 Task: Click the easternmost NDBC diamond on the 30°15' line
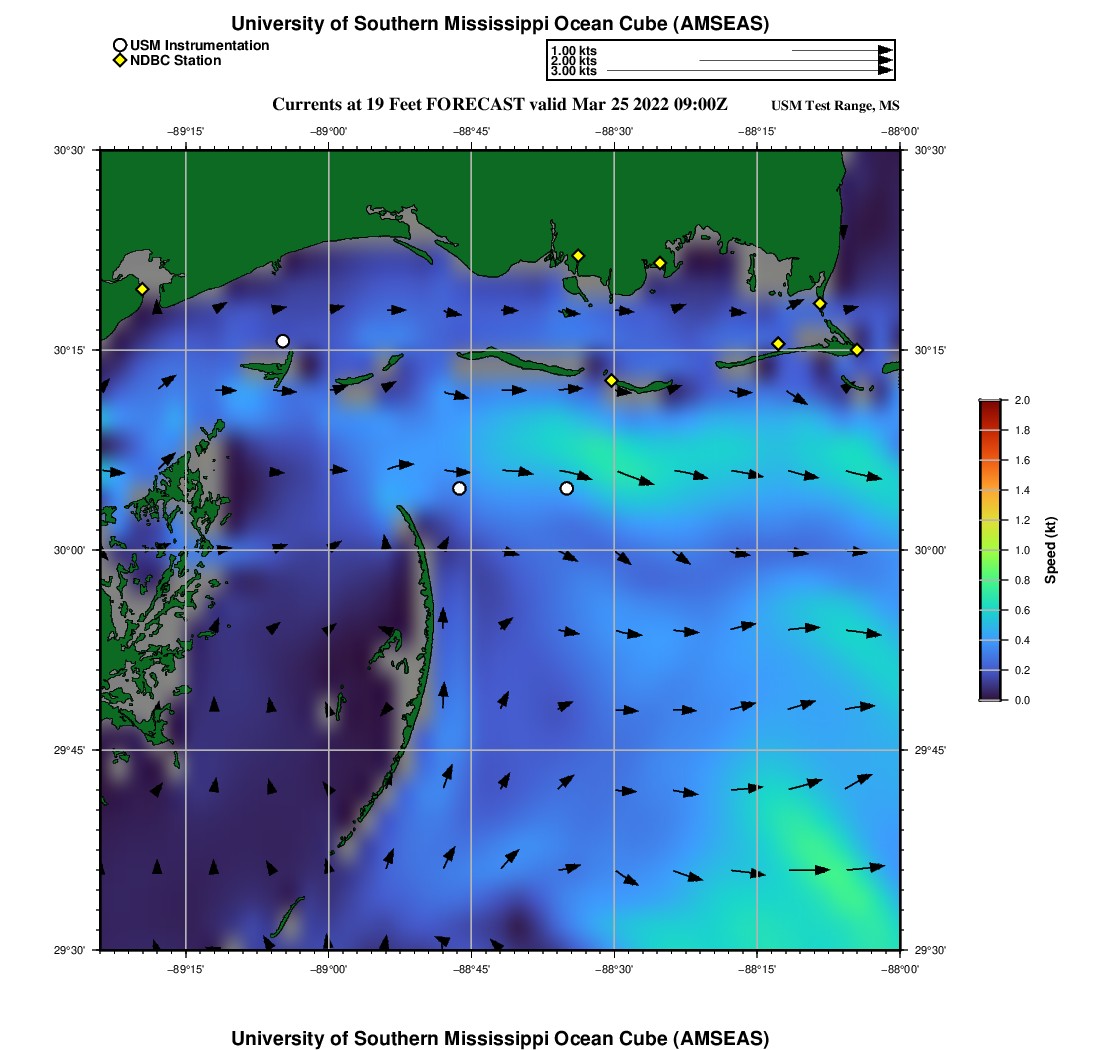click(857, 350)
